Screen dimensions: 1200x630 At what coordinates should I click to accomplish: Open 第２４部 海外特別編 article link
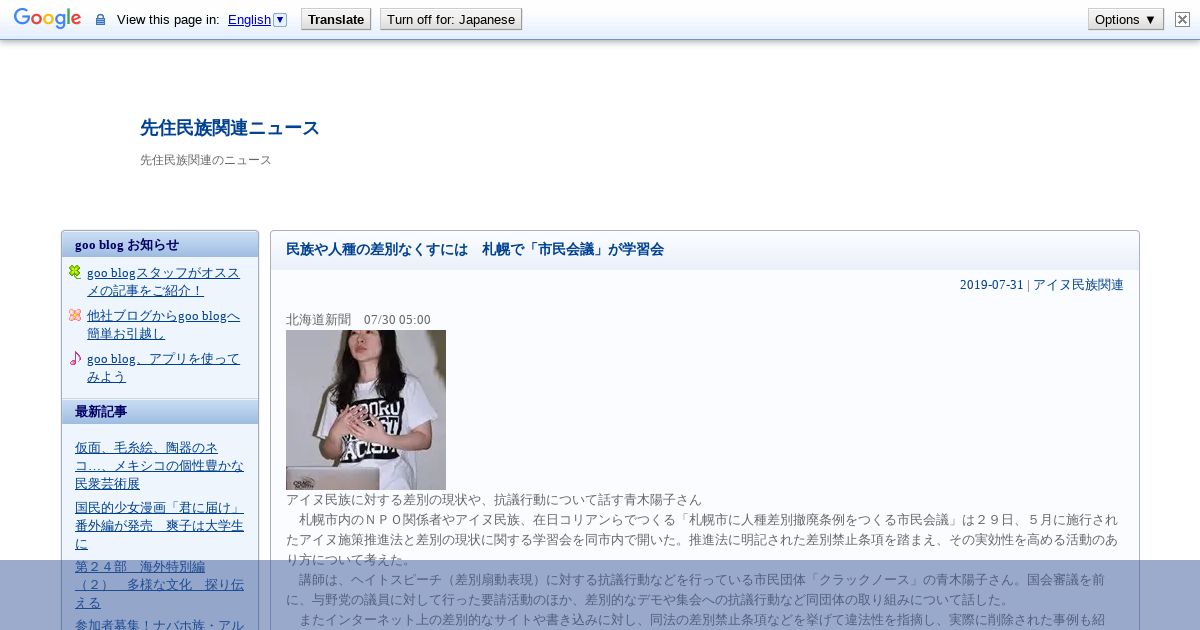[159, 584]
